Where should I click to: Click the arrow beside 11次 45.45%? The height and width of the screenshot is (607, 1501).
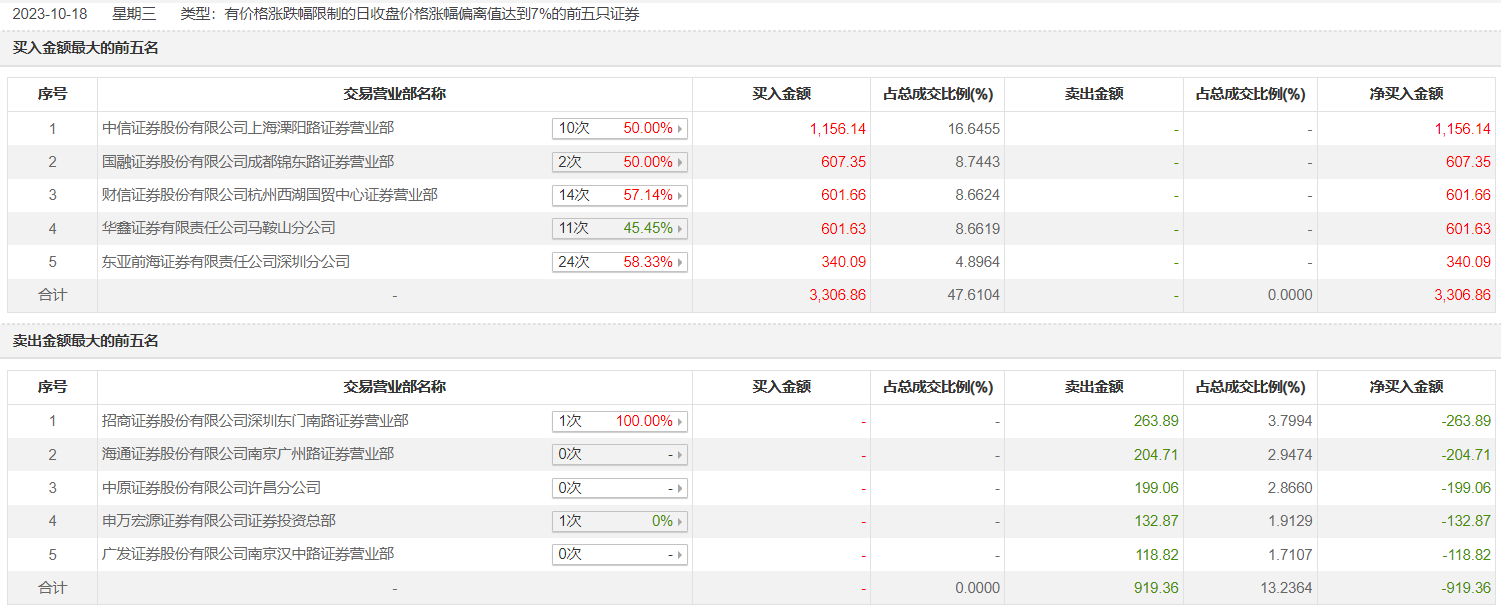[x=681, y=229]
